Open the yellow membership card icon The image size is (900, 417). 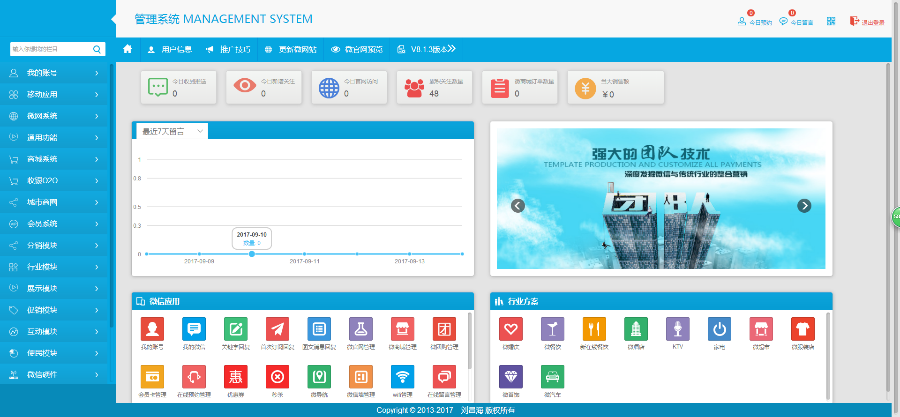[152, 376]
